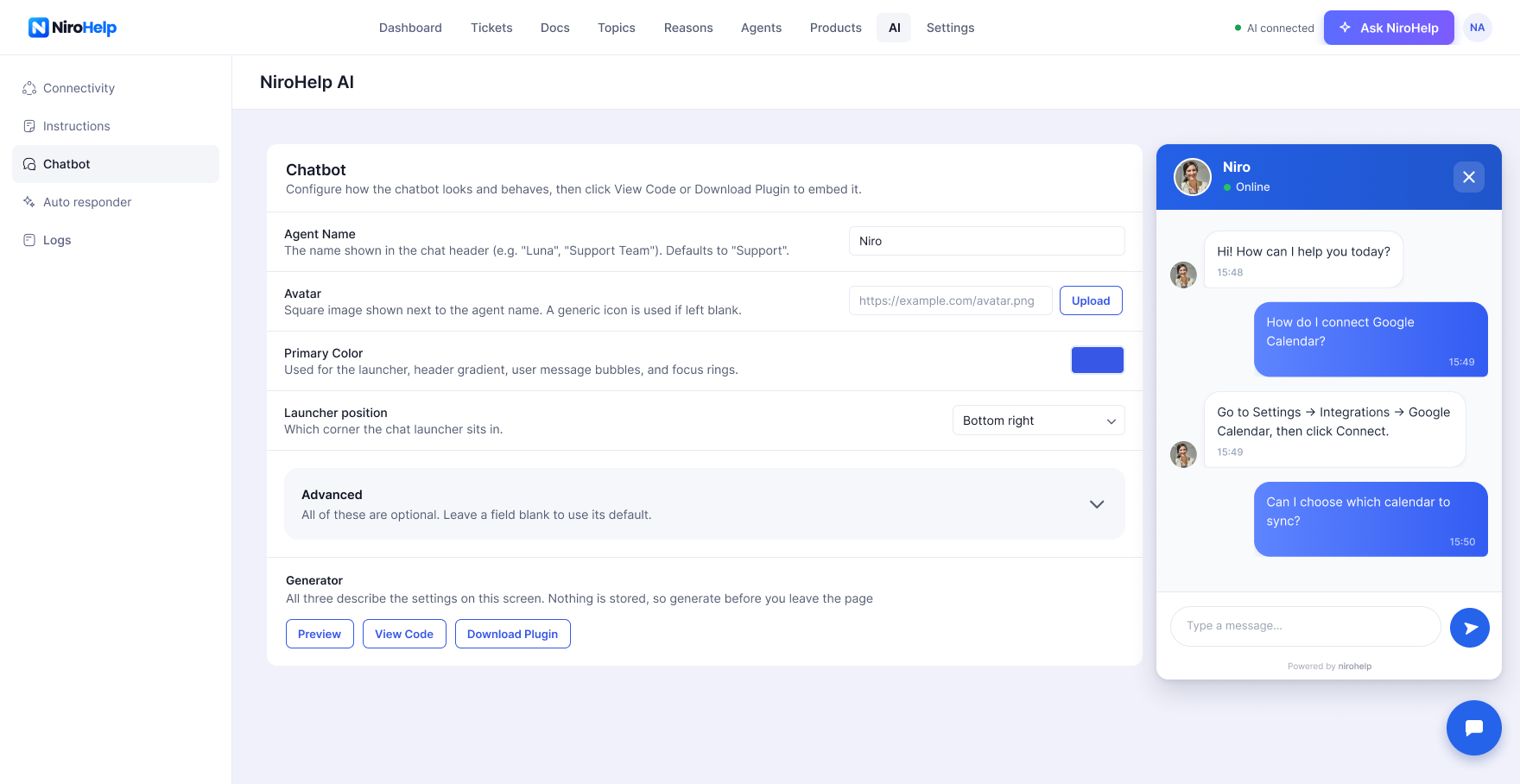Focus the Avatar URL input field
Viewport: 1520px width, 784px height.
point(951,300)
